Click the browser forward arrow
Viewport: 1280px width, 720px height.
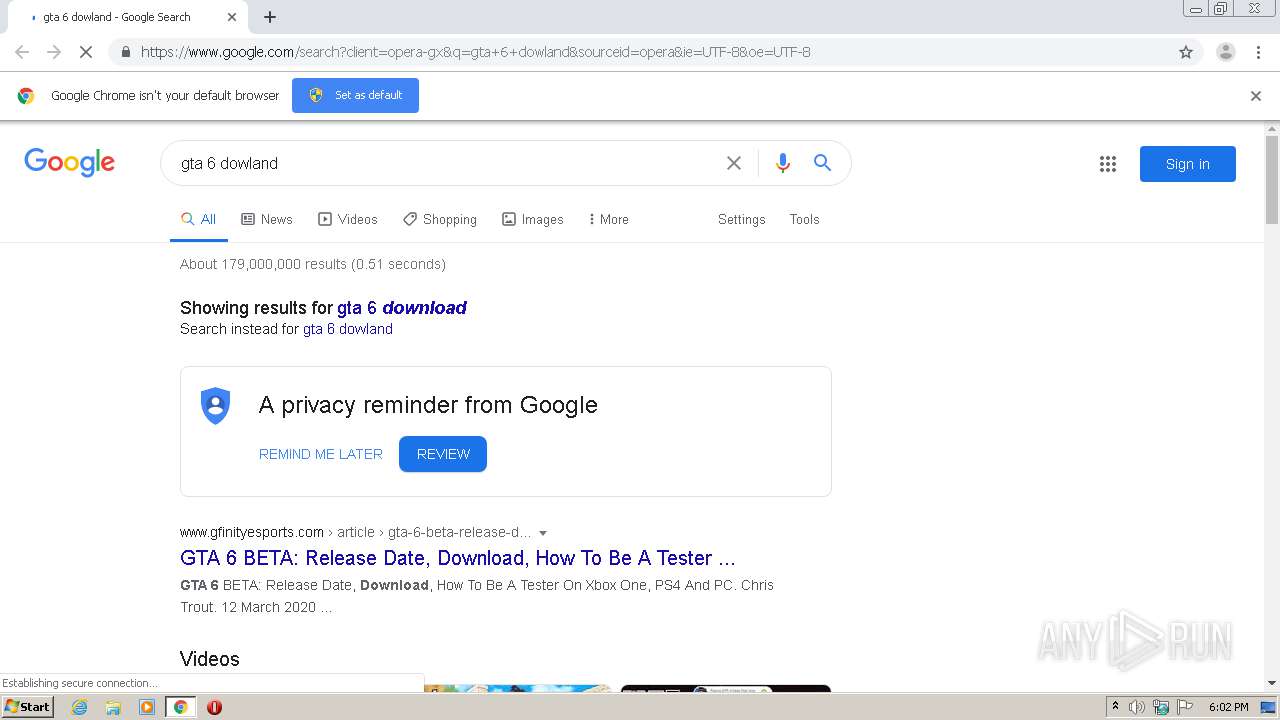54,52
